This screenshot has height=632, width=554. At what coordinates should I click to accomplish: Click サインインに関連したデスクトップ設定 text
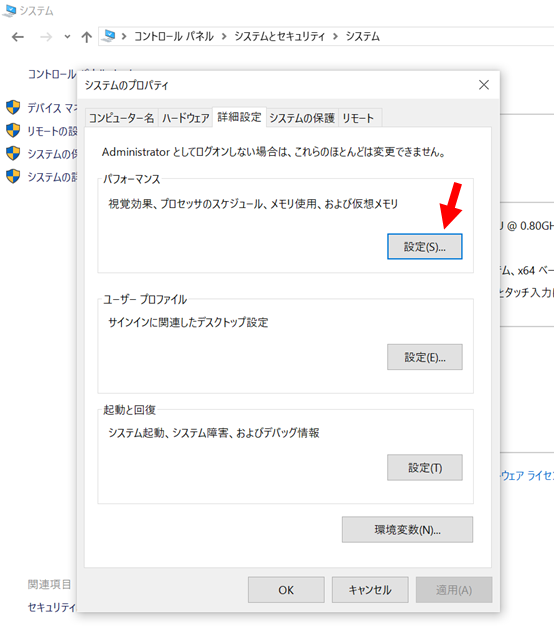pyautogui.click(x=188, y=322)
